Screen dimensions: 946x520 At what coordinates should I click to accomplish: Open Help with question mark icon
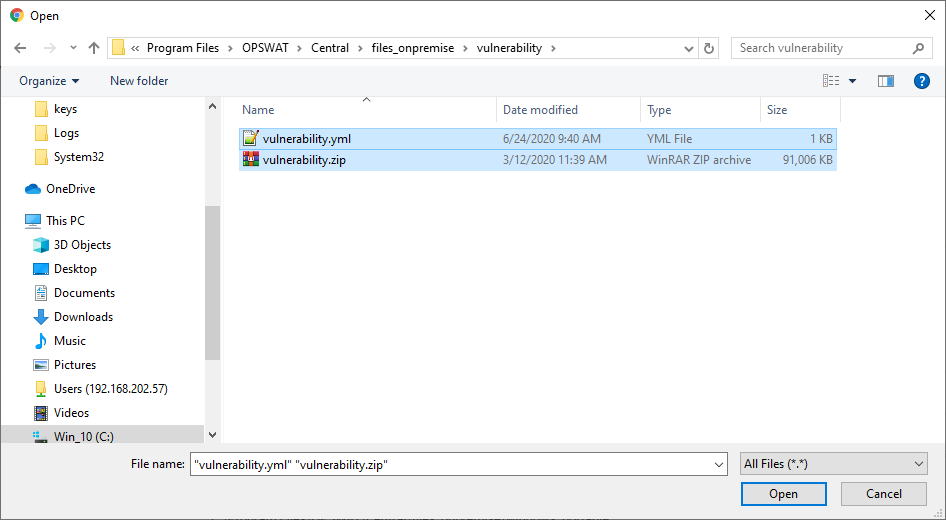(x=922, y=81)
